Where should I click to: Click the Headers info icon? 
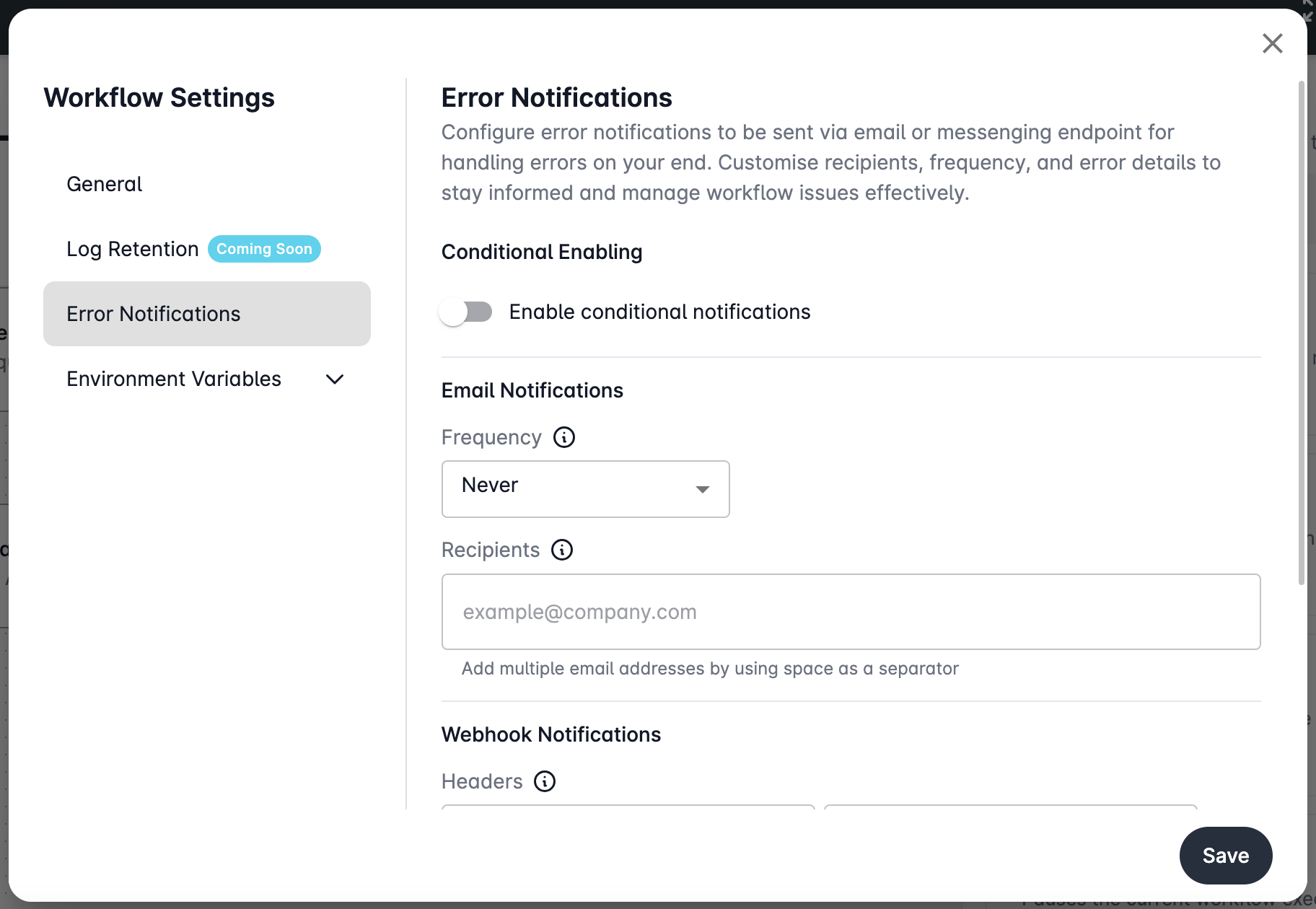545,781
